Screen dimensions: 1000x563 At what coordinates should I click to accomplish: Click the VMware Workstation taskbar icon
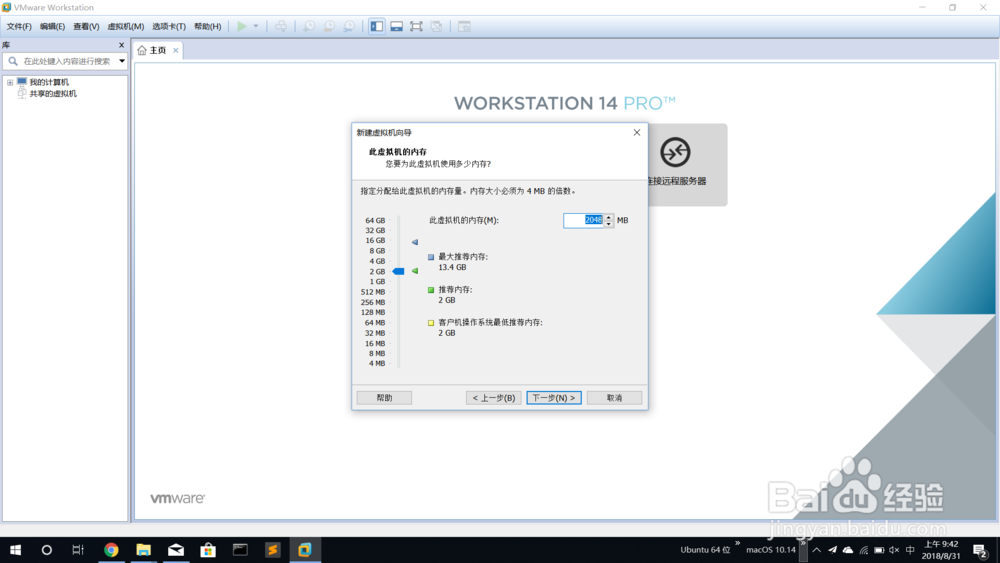pos(304,550)
